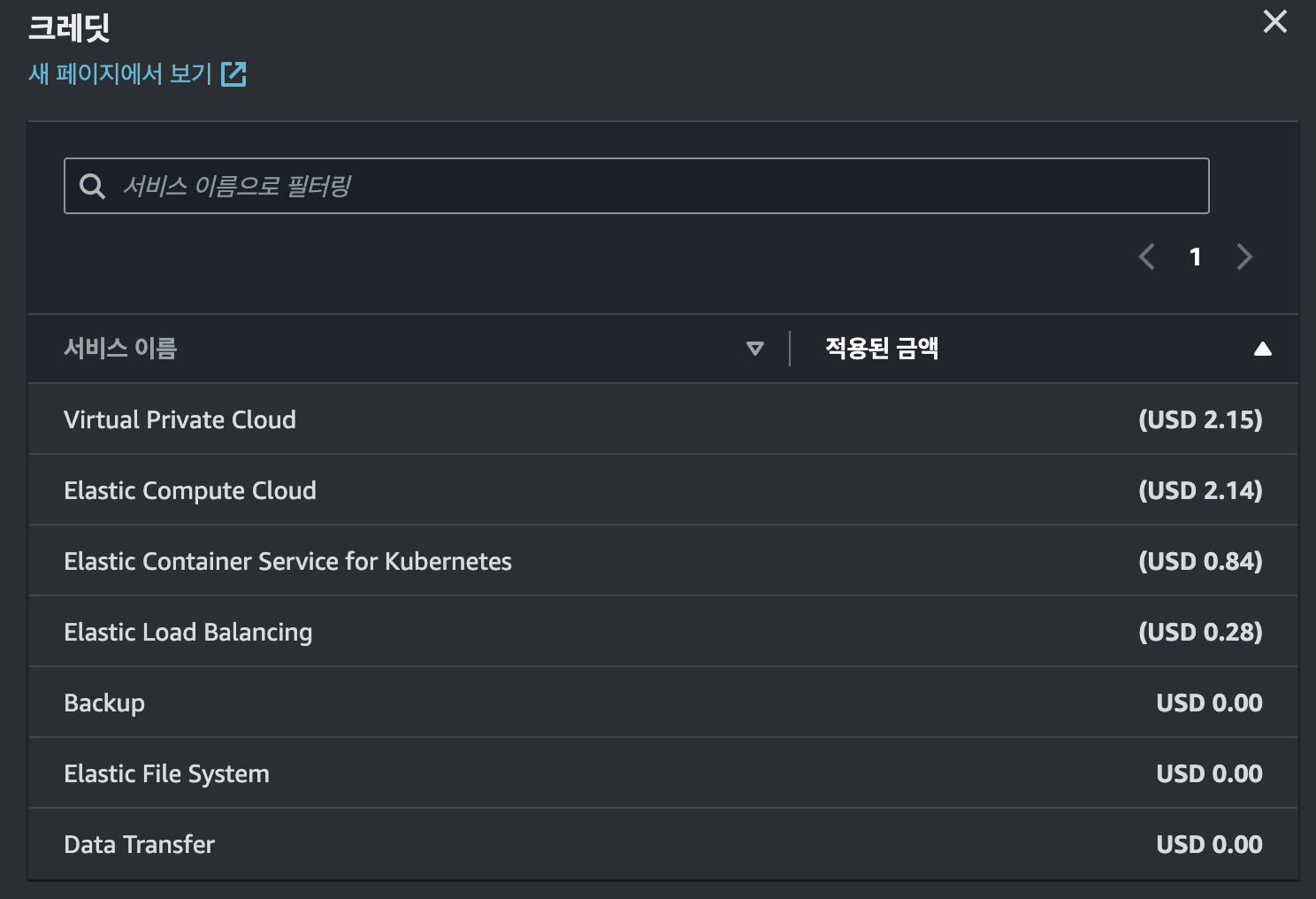Viewport: 1316px width, 899px height.
Task: Click the magnifier icon in the filter box
Action: tap(92, 186)
